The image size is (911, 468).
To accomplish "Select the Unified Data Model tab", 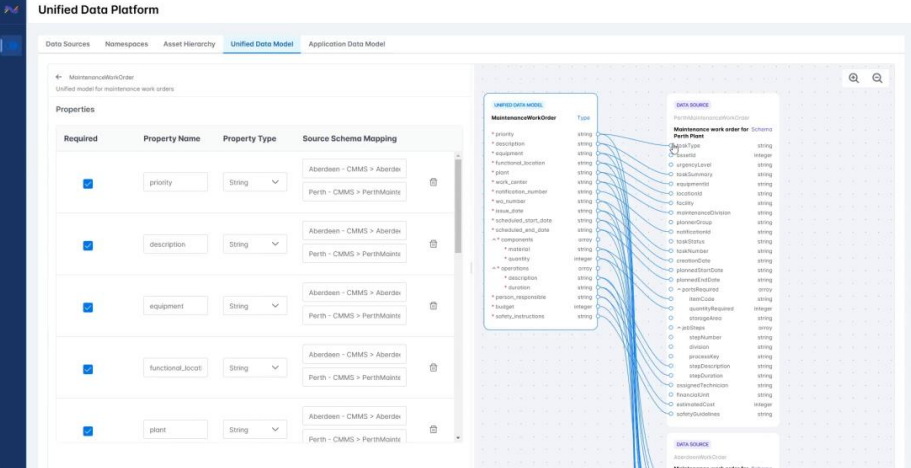I will tap(262, 44).
